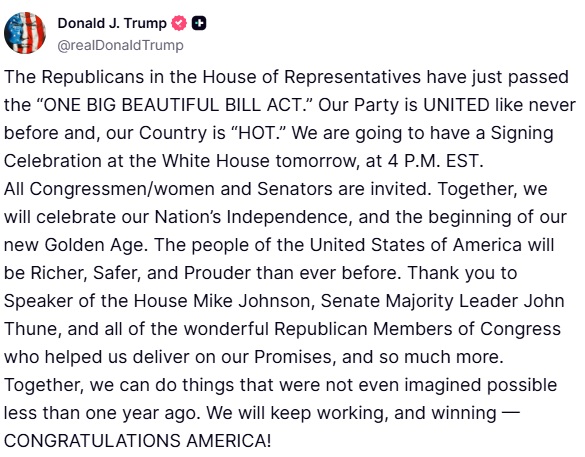Click the phrase "House of Representatives"

312,77
